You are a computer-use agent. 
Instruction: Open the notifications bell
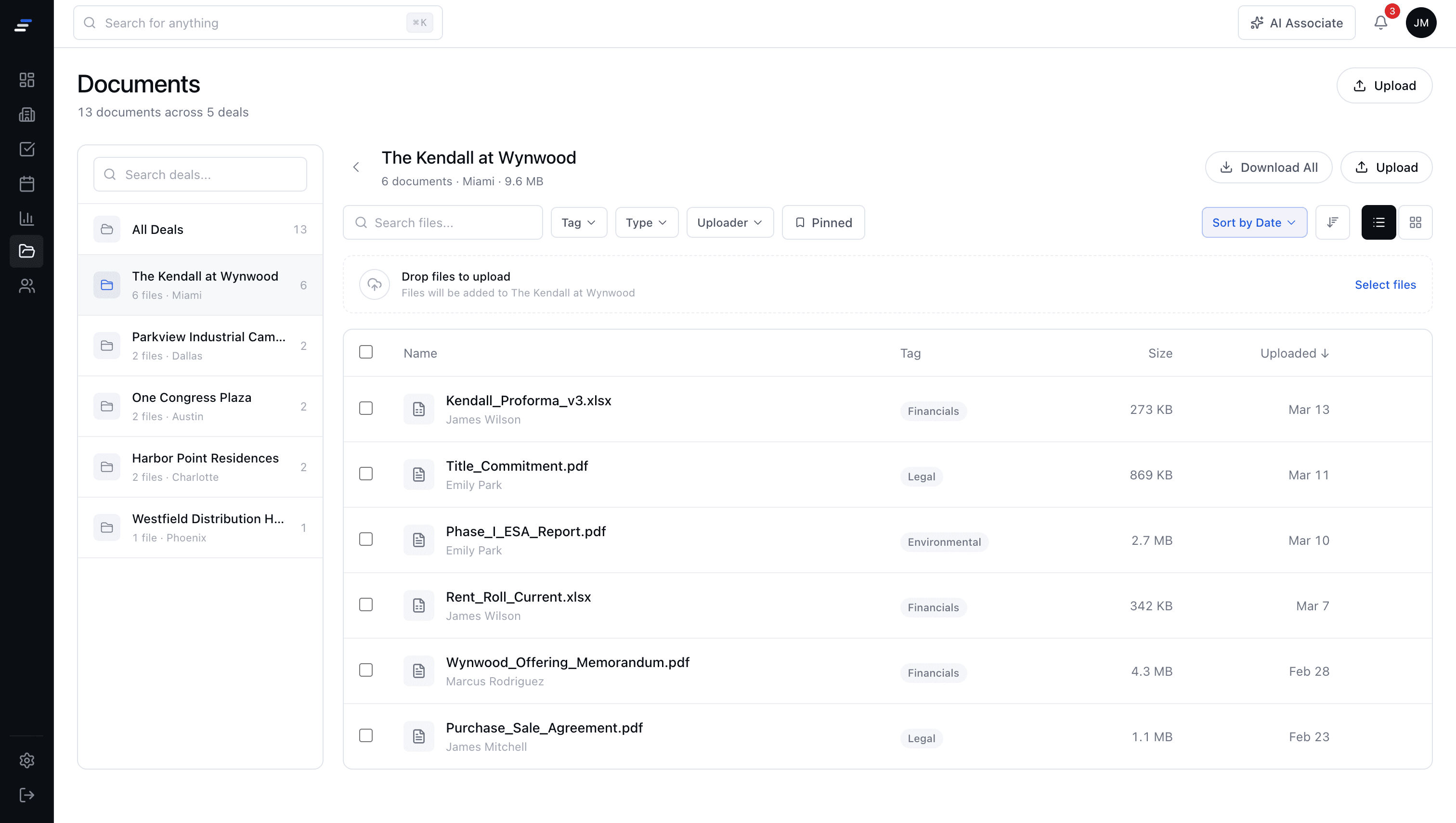coord(1380,23)
